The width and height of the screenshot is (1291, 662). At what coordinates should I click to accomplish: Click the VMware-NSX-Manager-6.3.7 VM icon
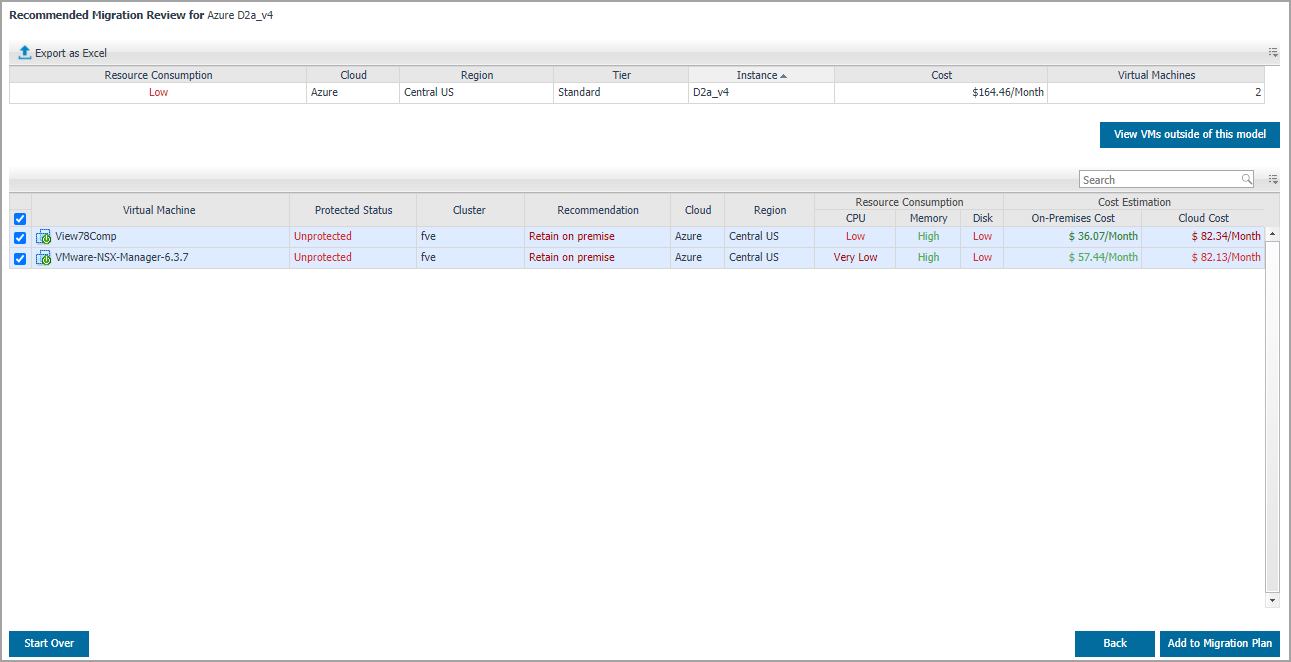(x=44, y=258)
